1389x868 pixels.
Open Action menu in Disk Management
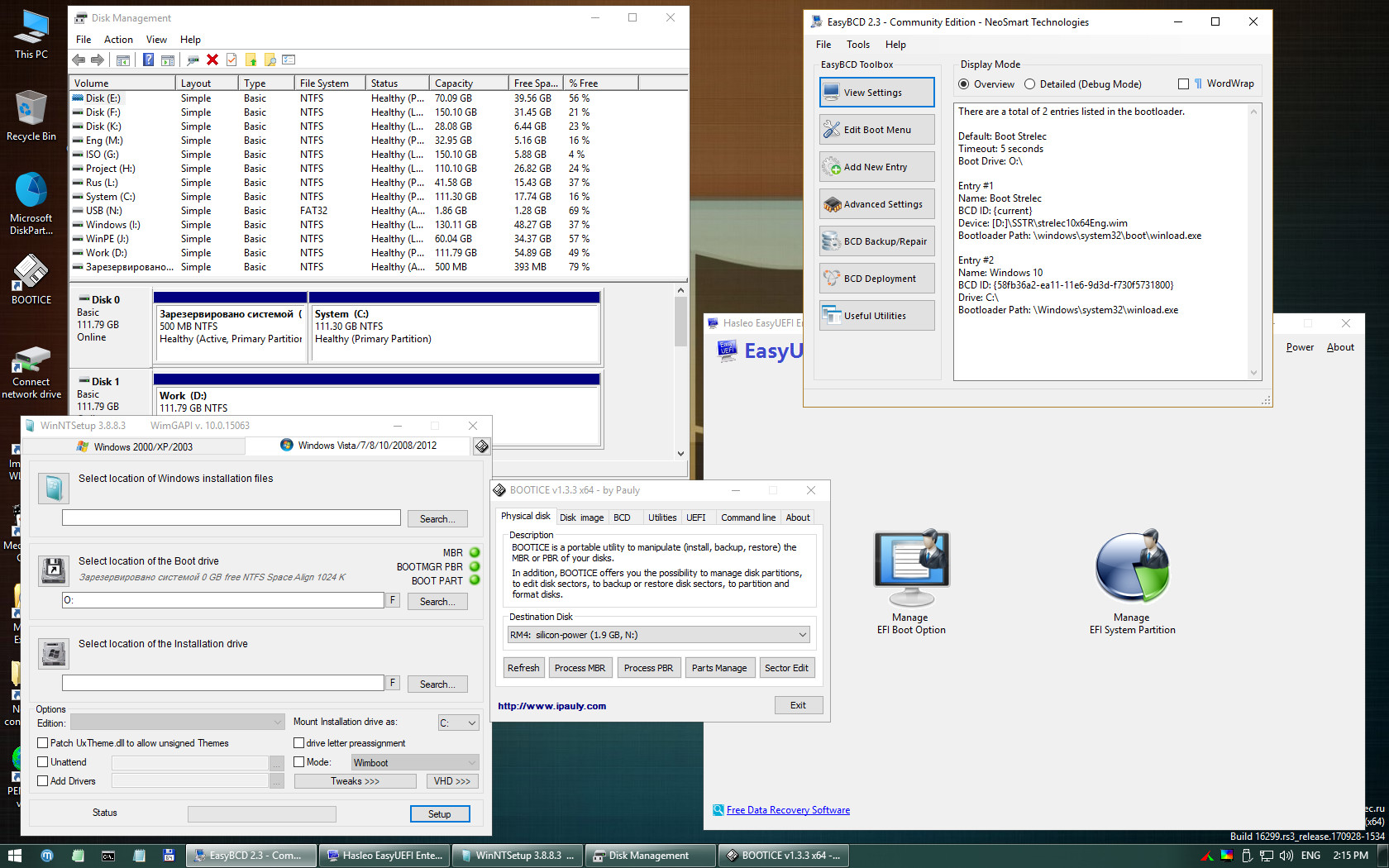coord(118,40)
